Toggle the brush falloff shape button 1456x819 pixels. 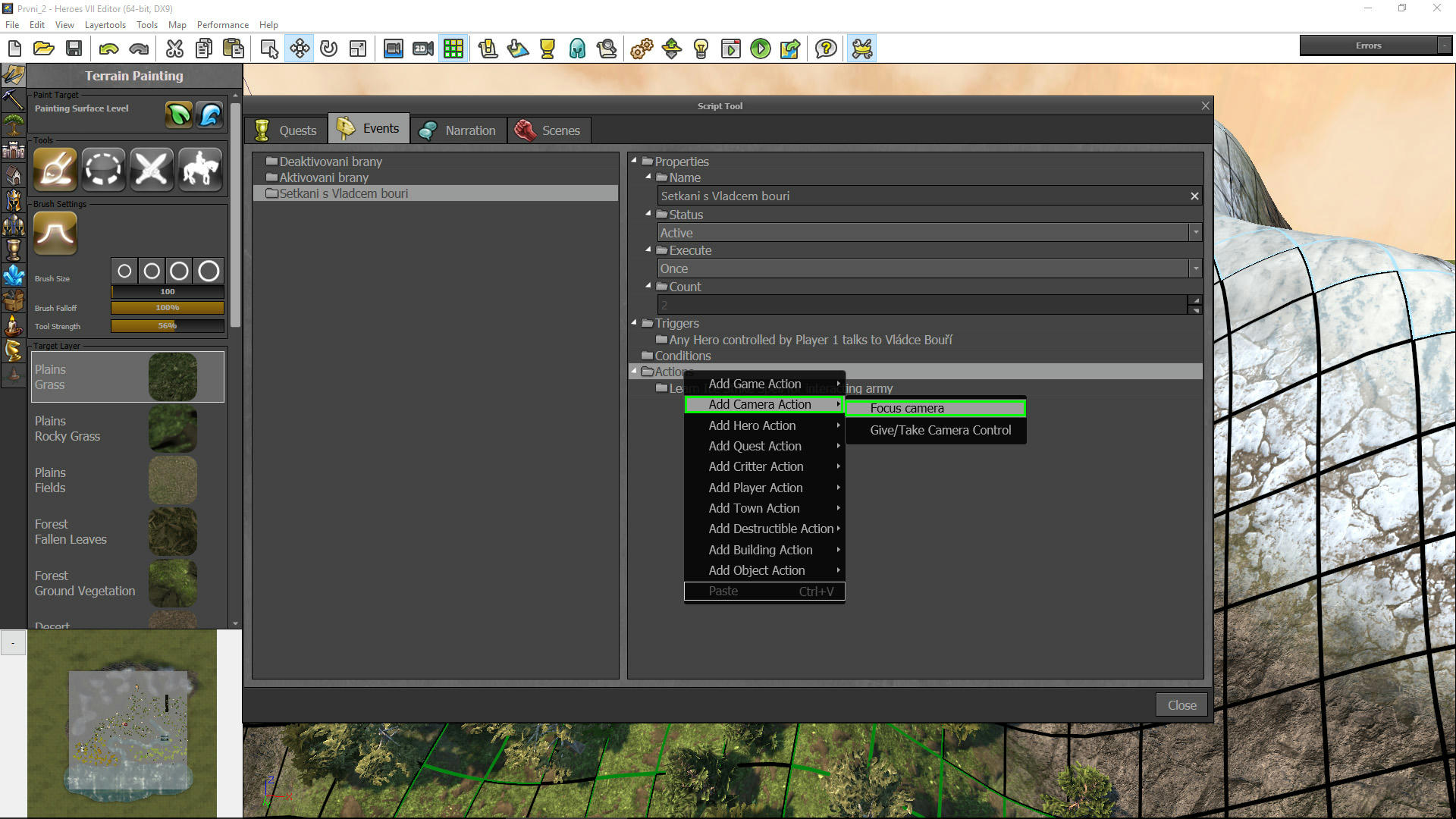click(x=55, y=233)
